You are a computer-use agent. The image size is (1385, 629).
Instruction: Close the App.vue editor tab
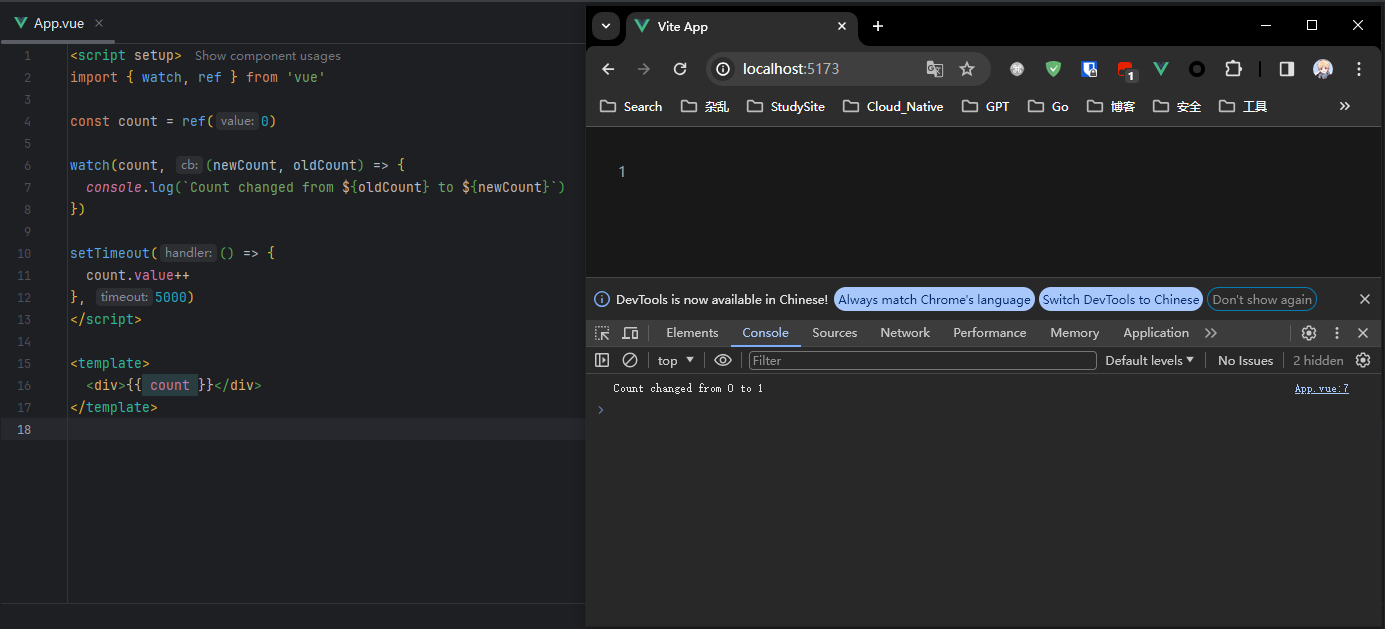(98, 23)
